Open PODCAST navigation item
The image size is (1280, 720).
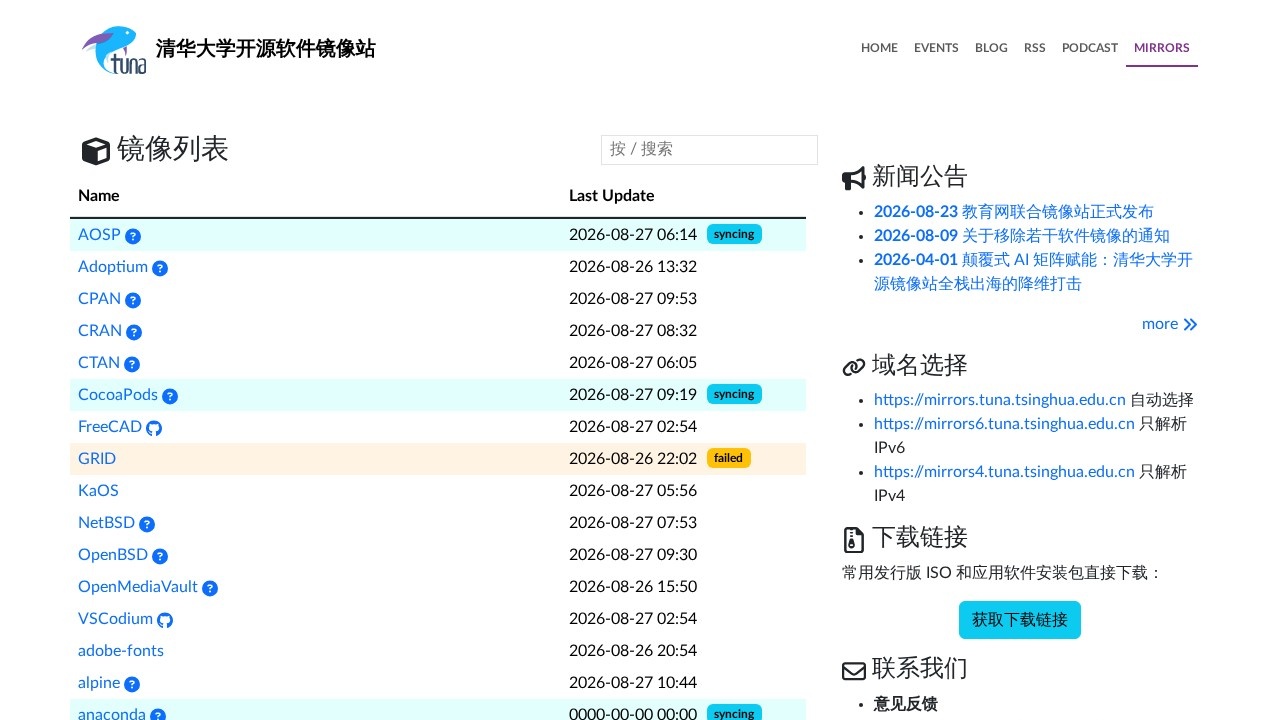click(x=1090, y=48)
